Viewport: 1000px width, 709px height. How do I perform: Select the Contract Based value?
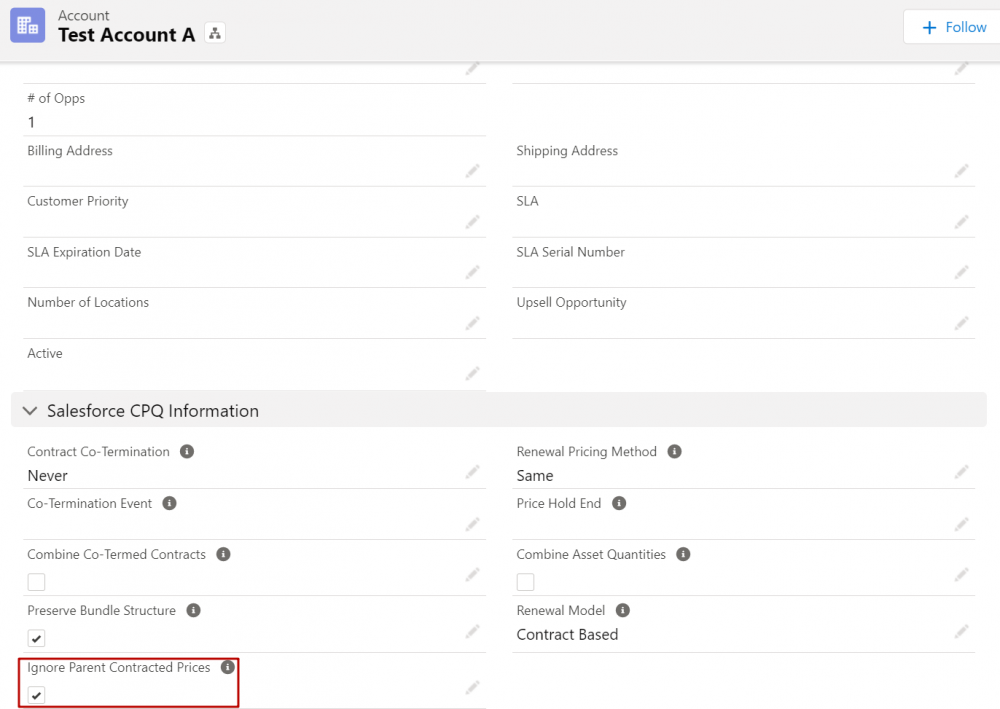tap(567, 634)
